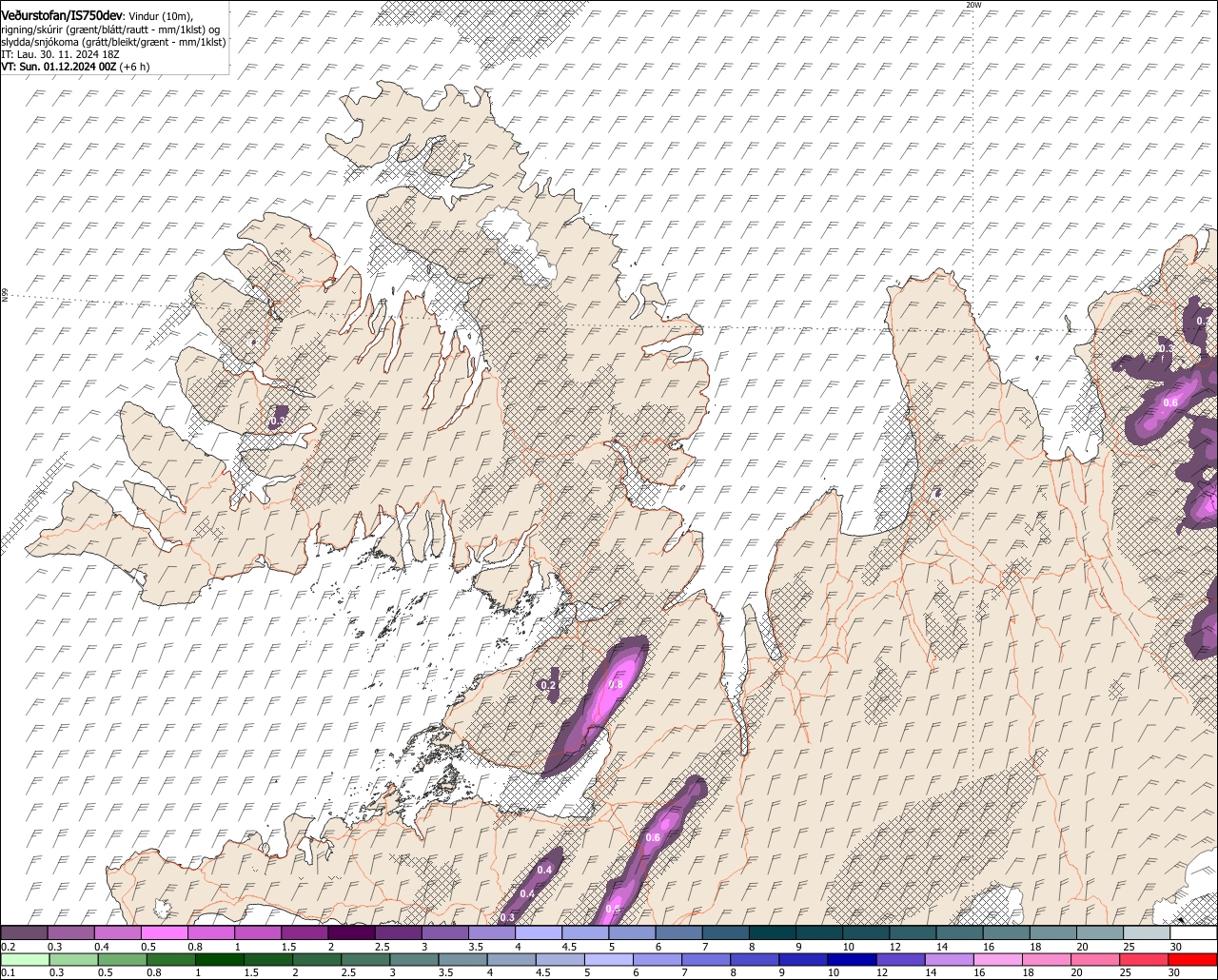Click the 0.5 value near the map's bottom edge
The image size is (1218, 980).
[x=613, y=909]
